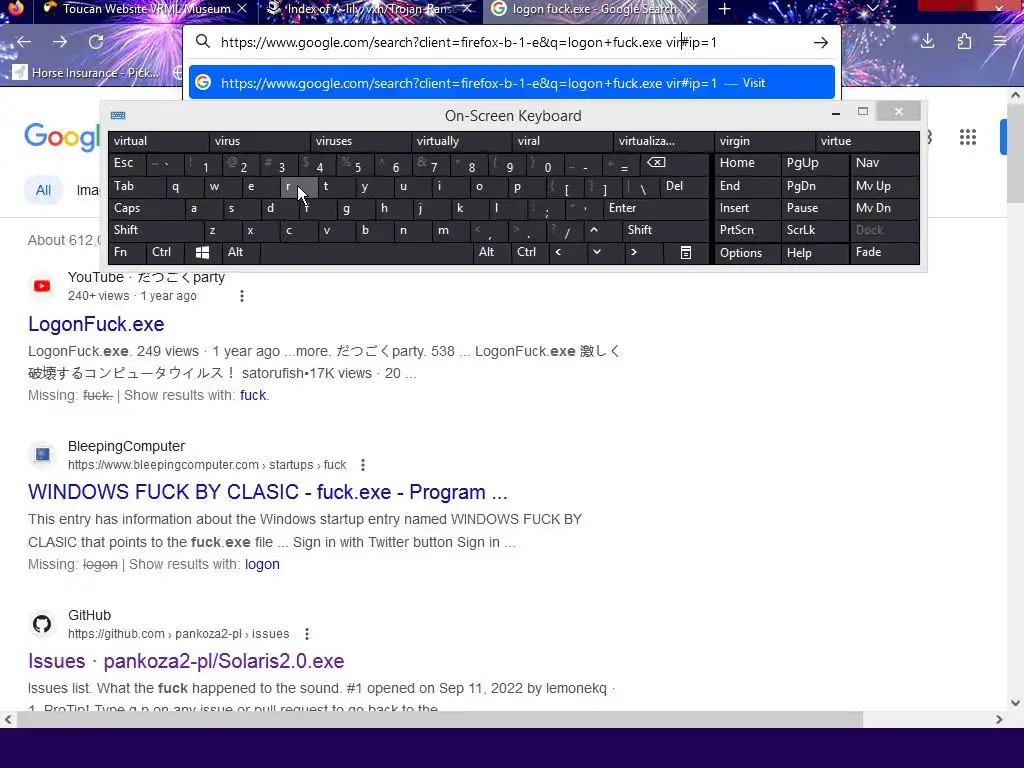Toggle the right Shift key on keyboard

tap(665, 230)
